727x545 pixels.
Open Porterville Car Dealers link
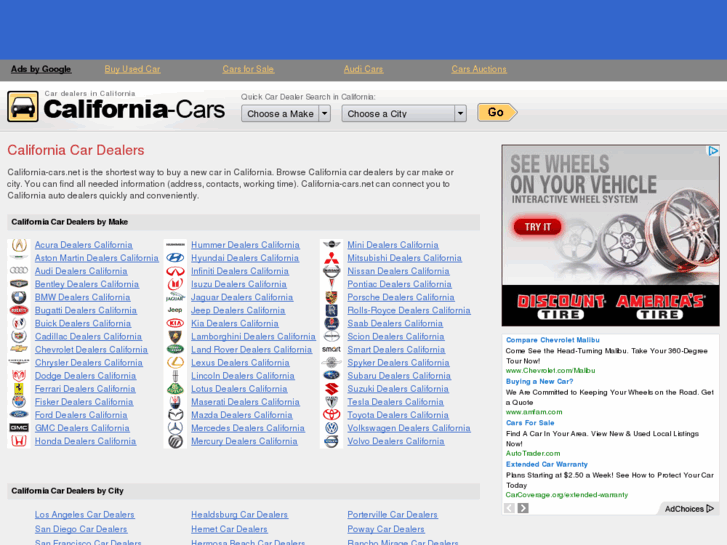click(x=392, y=514)
